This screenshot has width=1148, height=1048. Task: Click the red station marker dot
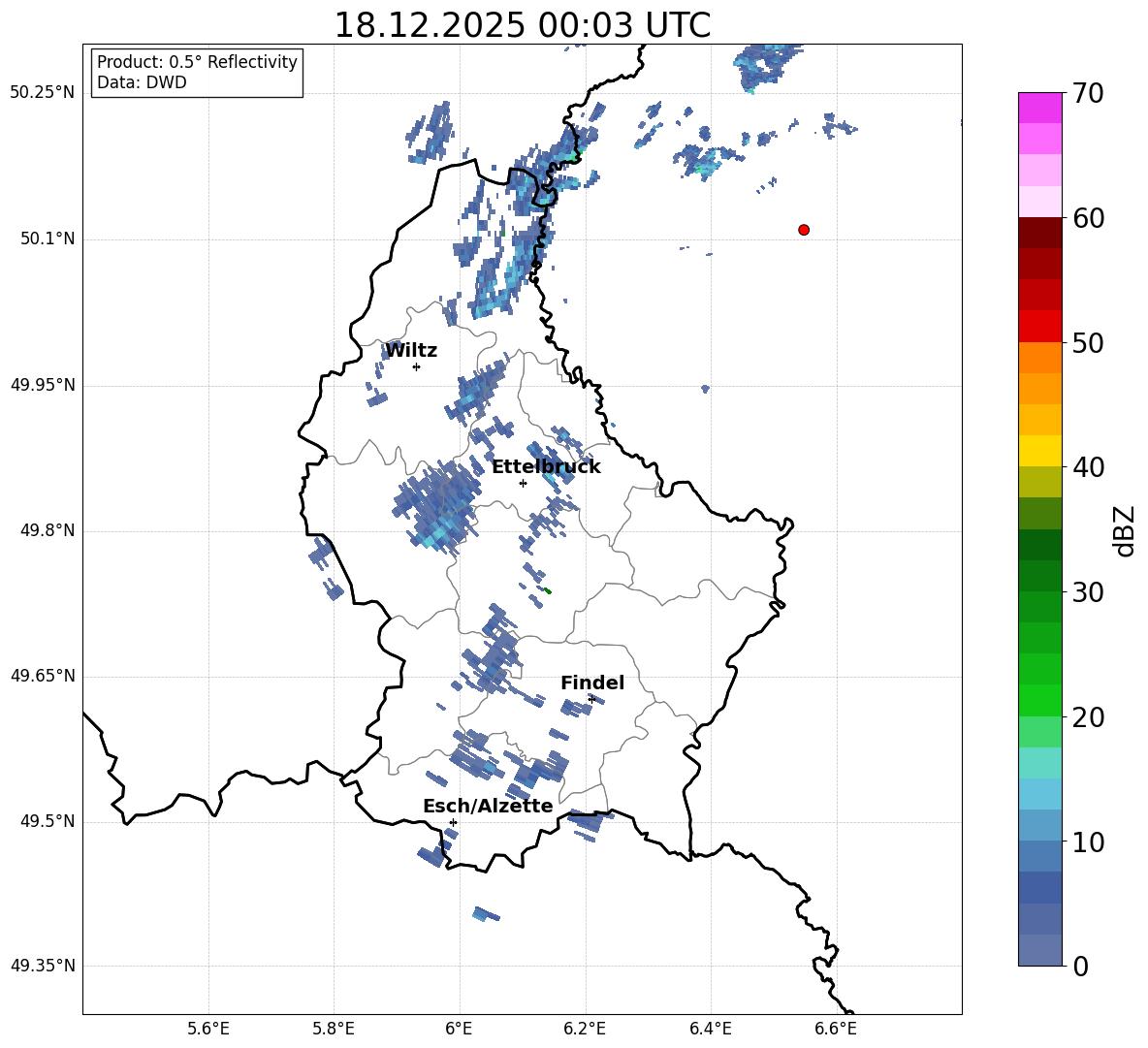tap(804, 230)
